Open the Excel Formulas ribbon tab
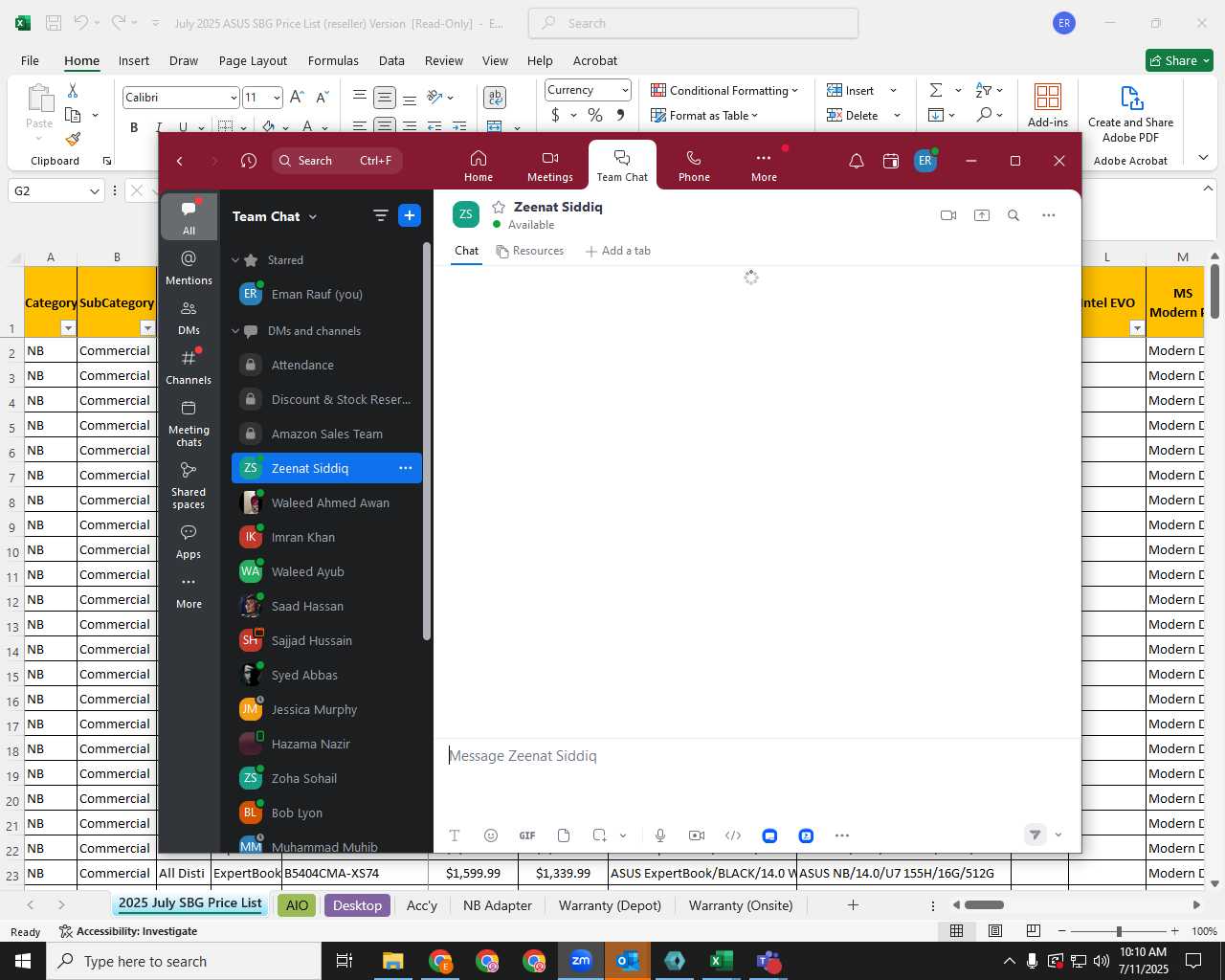This screenshot has width=1225, height=980. pyautogui.click(x=333, y=60)
